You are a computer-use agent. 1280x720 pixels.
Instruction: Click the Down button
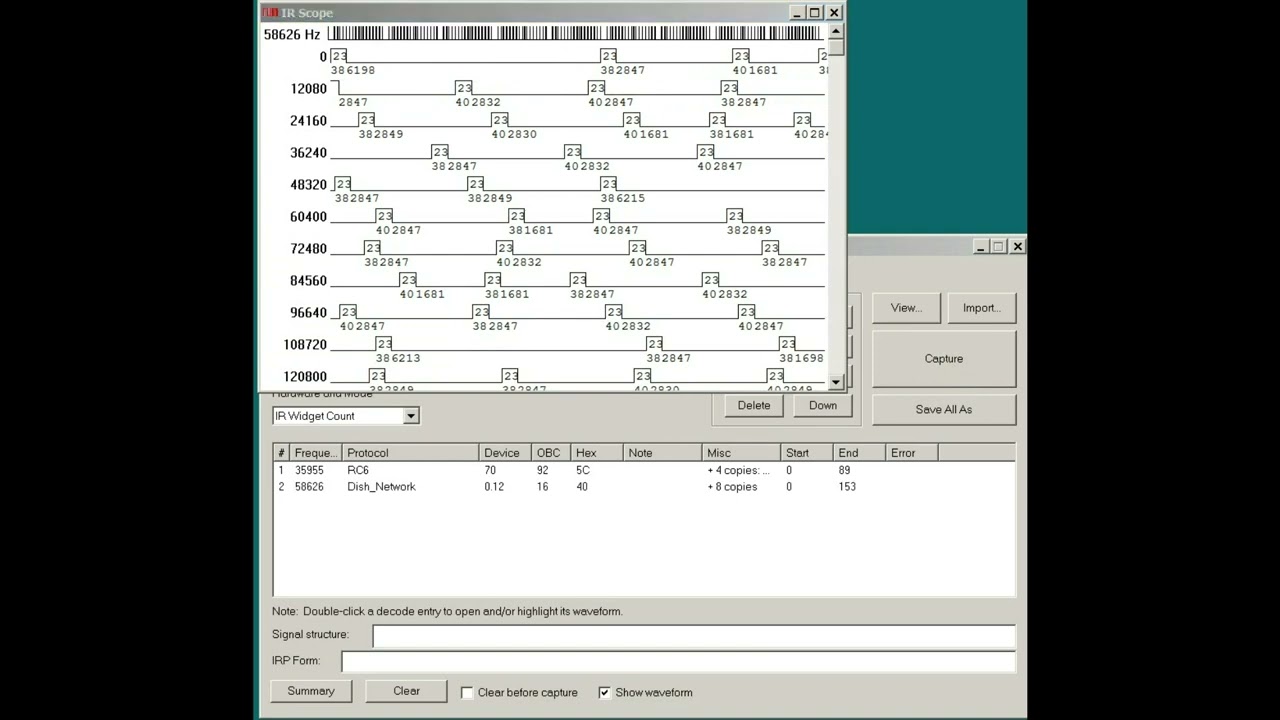point(823,405)
